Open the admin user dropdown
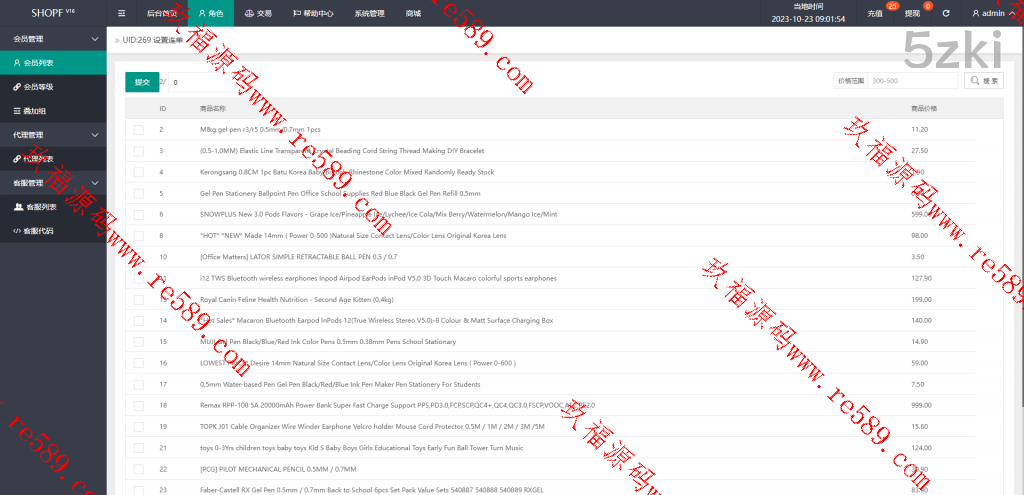This screenshot has width=1024, height=495. coord(992,13)
